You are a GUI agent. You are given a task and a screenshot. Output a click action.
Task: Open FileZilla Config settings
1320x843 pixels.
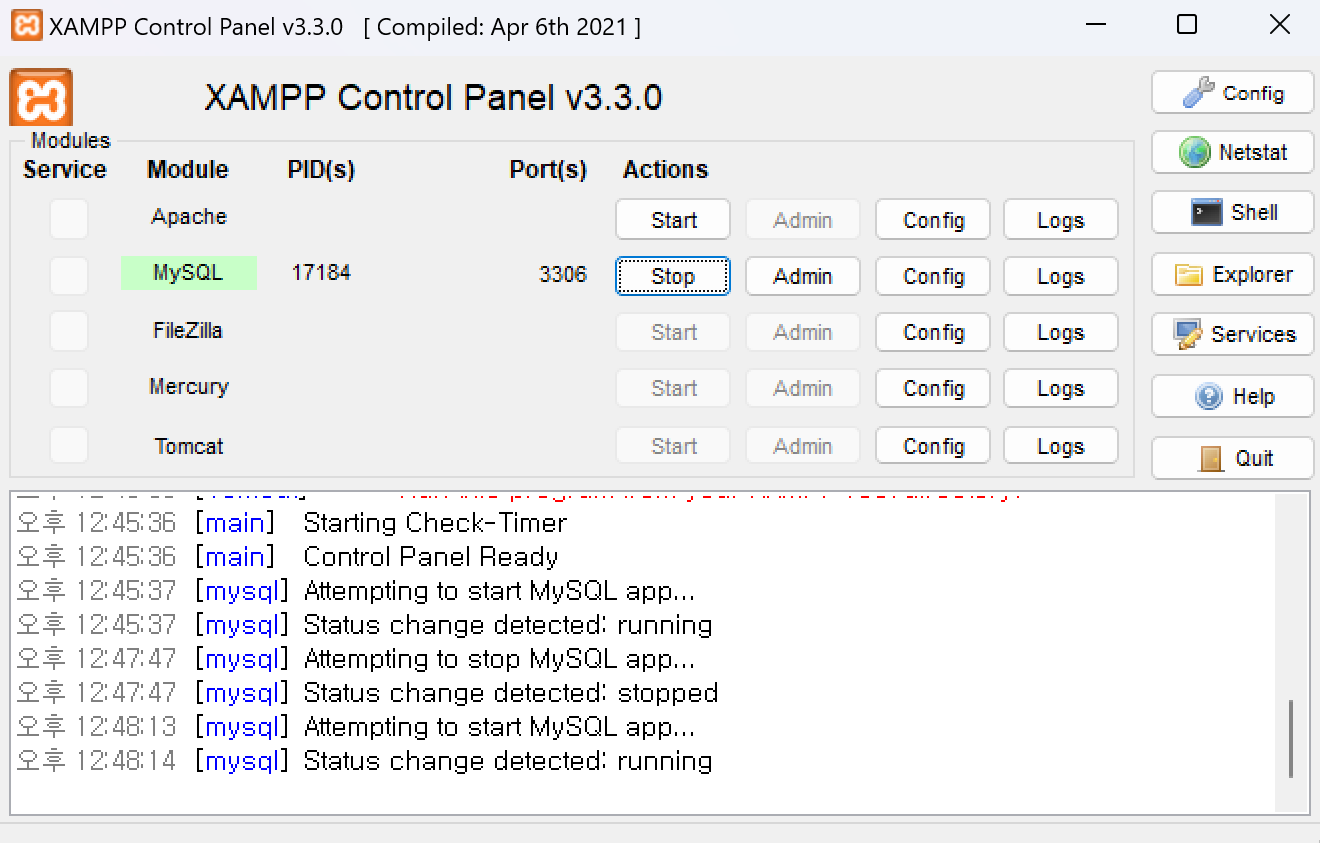tap(932, 332)
